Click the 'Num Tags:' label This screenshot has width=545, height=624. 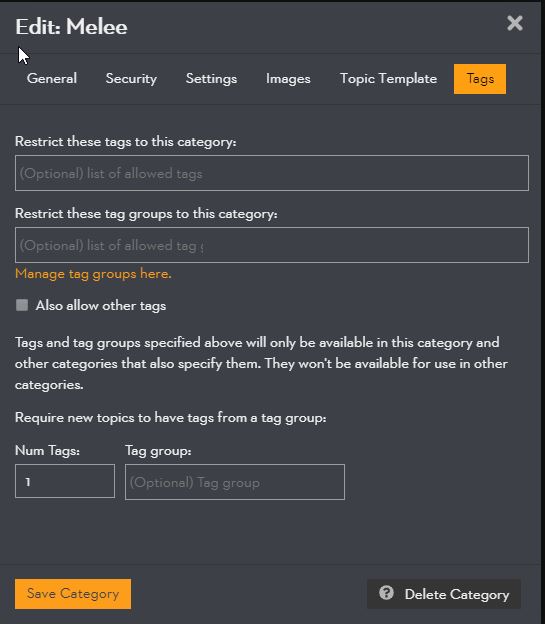[x=47, y=450]
